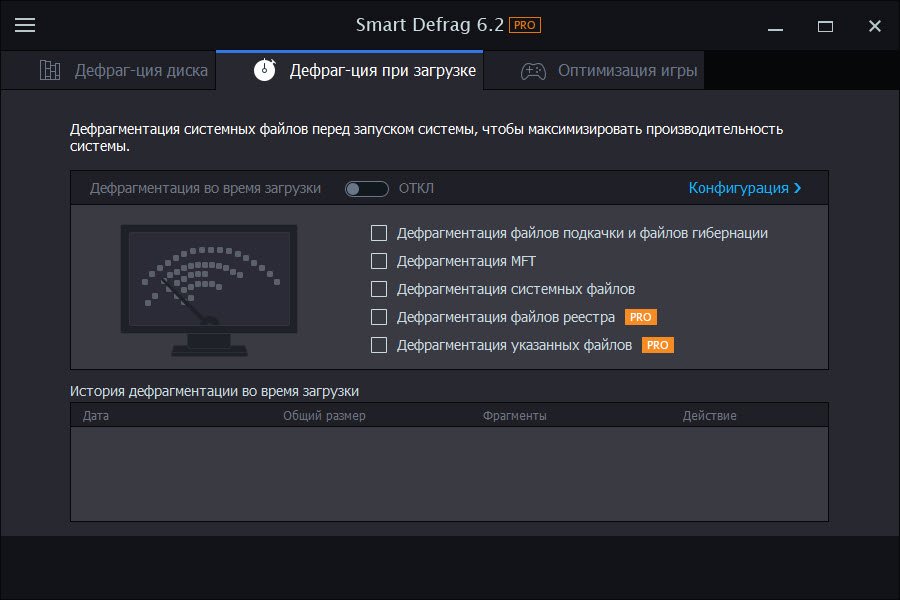The width and height of the screenshot is (900, 600).
Task: Open the Оптимизация игры tab
Action: coord(594,70)
